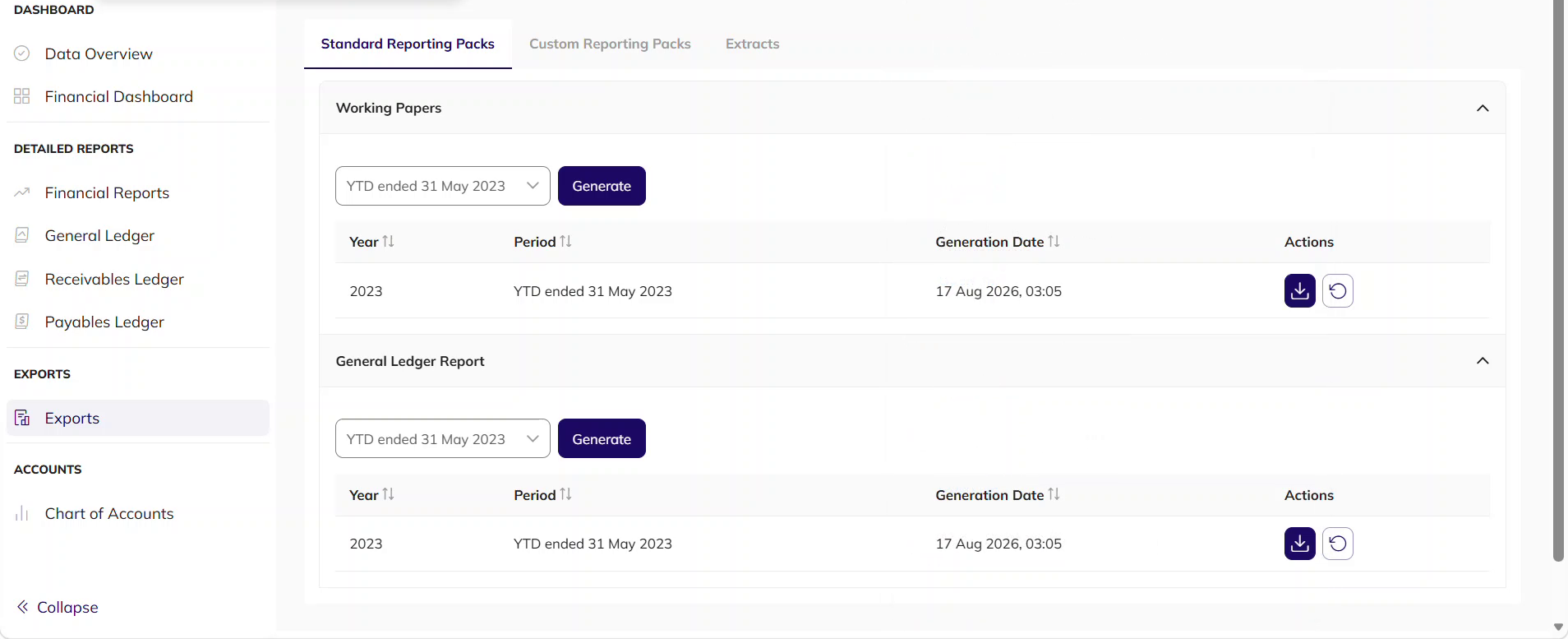Click the Working Papers 2023 year cell
The height and width of the screenshot is (639, 1568).
[366, 291]
